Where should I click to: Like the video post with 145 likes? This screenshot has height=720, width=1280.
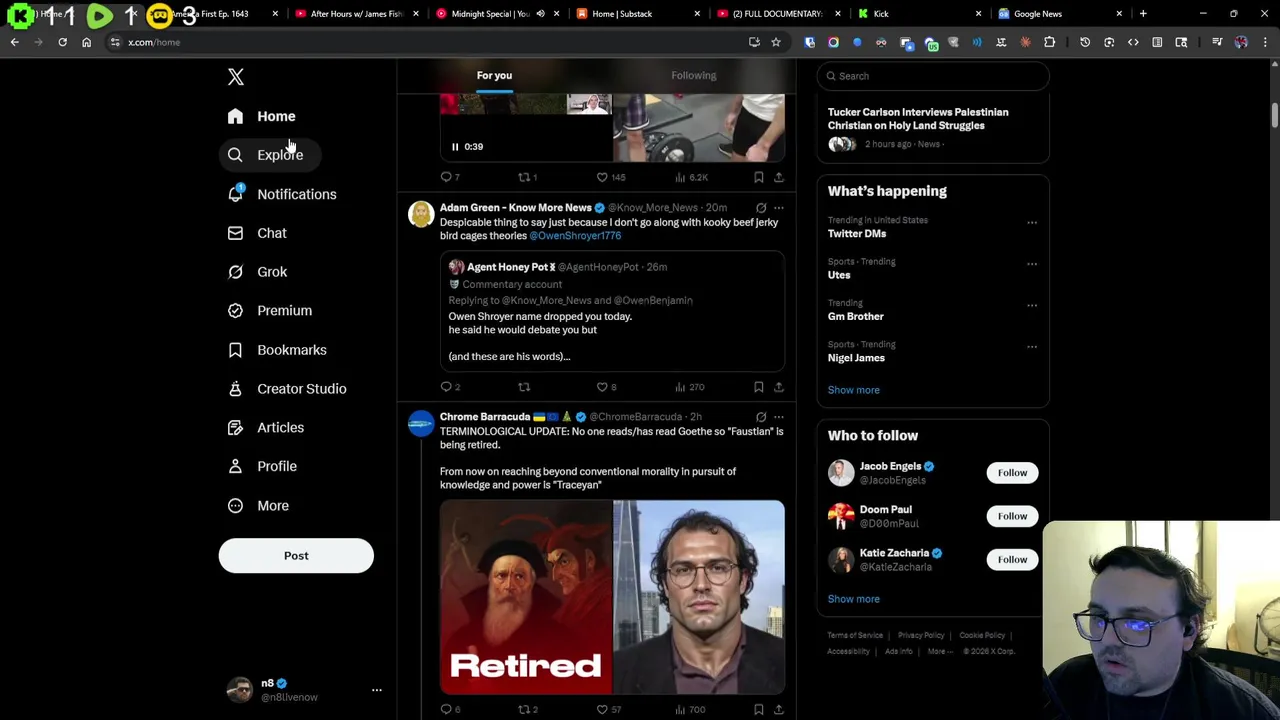[610, 177]
